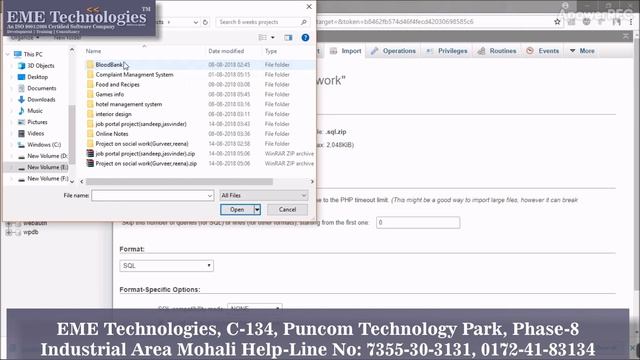Select the Complaint Managment System folder

coord(134,75)
